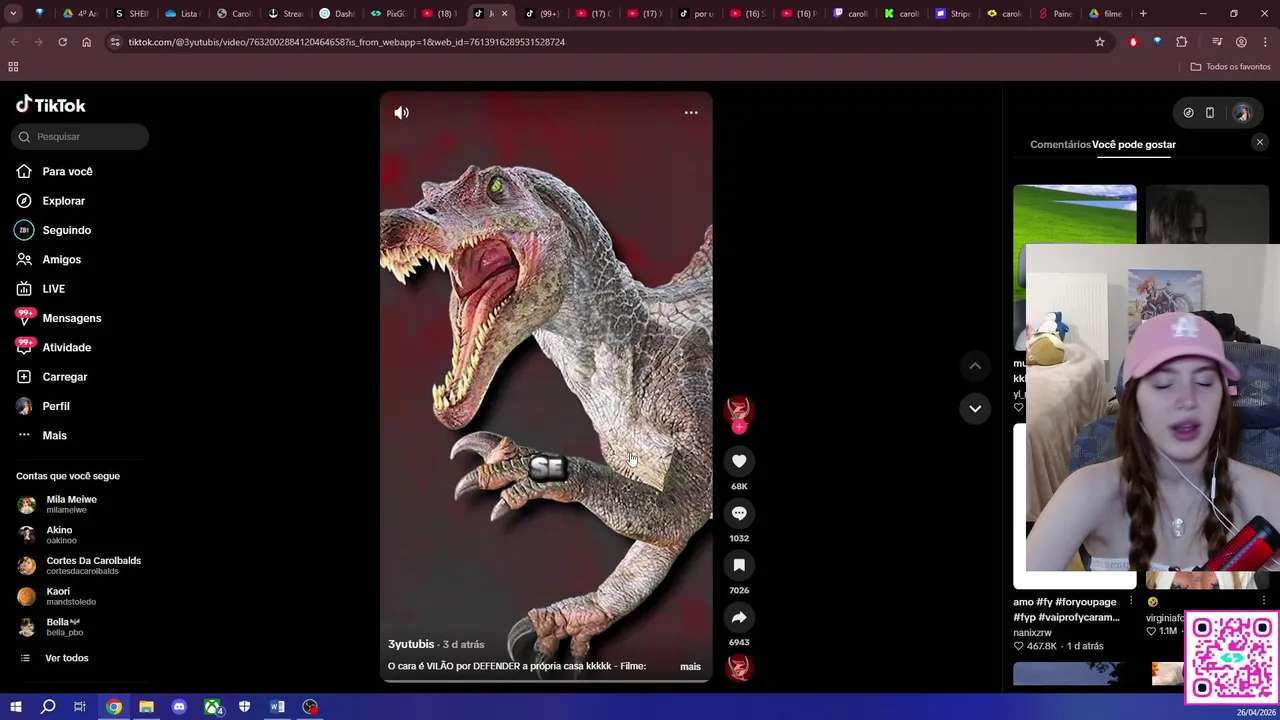
Task: Open Mensagens in the sidebar
Action: [71, 318]
